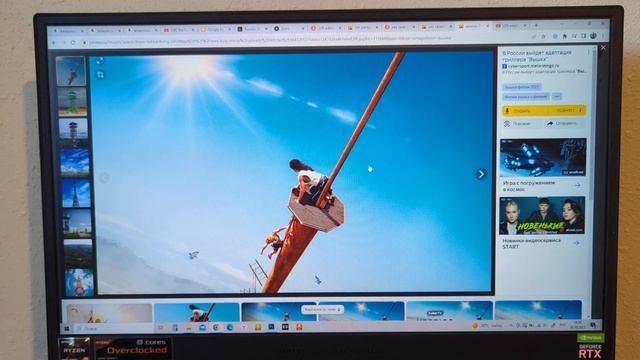Open the pale hazy bottom strip thumbnail
640x360 pixels.
[x=109, y=313]
